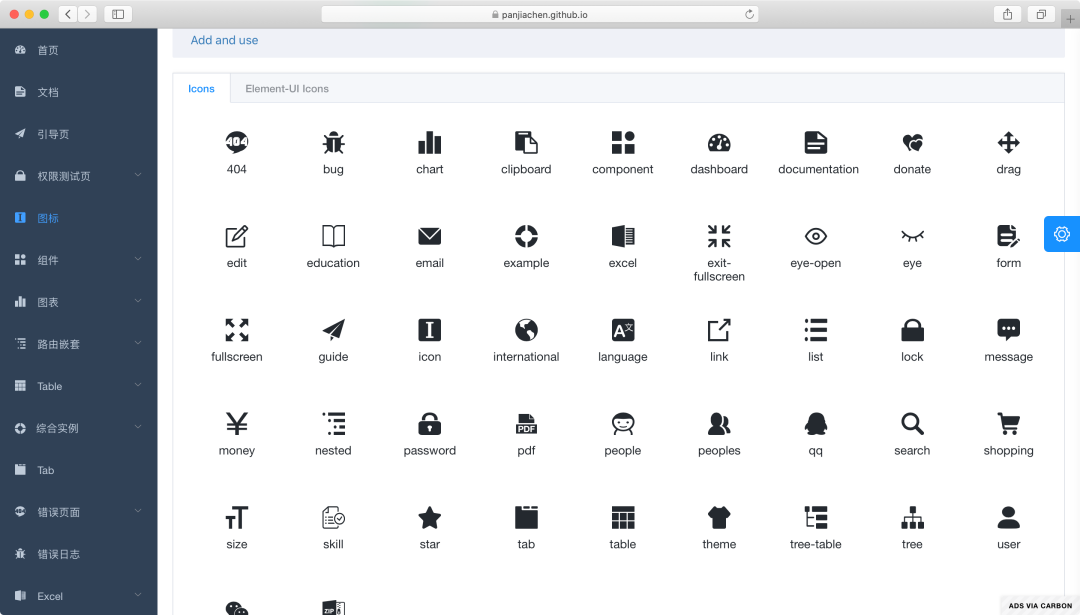Open 首页 in the sidebar
This screenshot has width=1080, height=615.
coord(79,50)
